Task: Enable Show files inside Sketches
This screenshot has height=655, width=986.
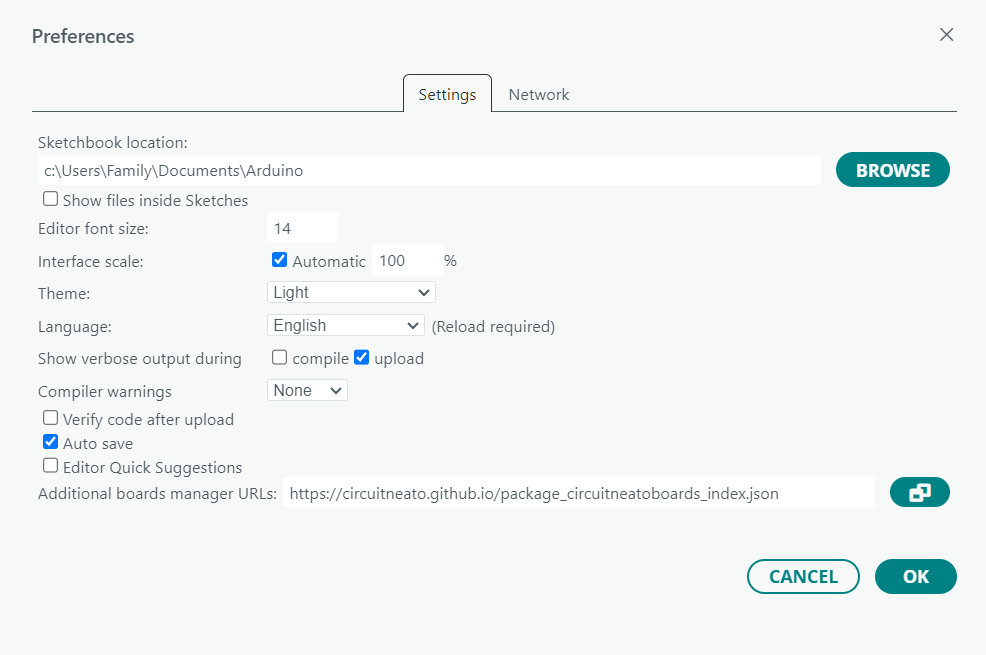Action: coord(50,199)
